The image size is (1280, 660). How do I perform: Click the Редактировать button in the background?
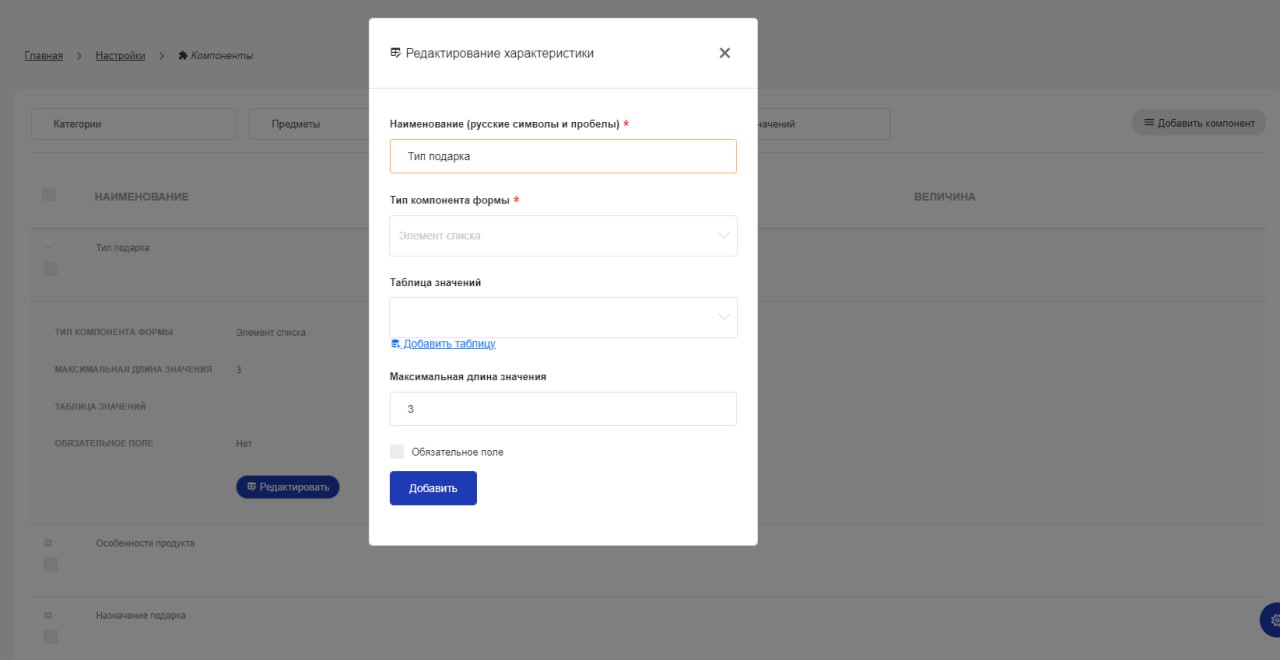click(x=288, y=487)
